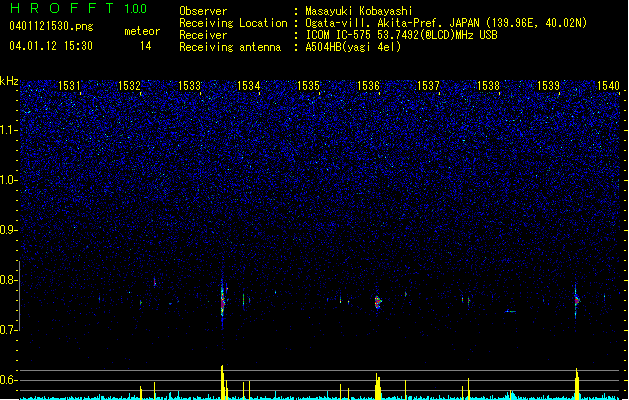This screenshot has height=400, width=629.
Task: Click the 1531 time marker
Action: click(x=69, y=86)
